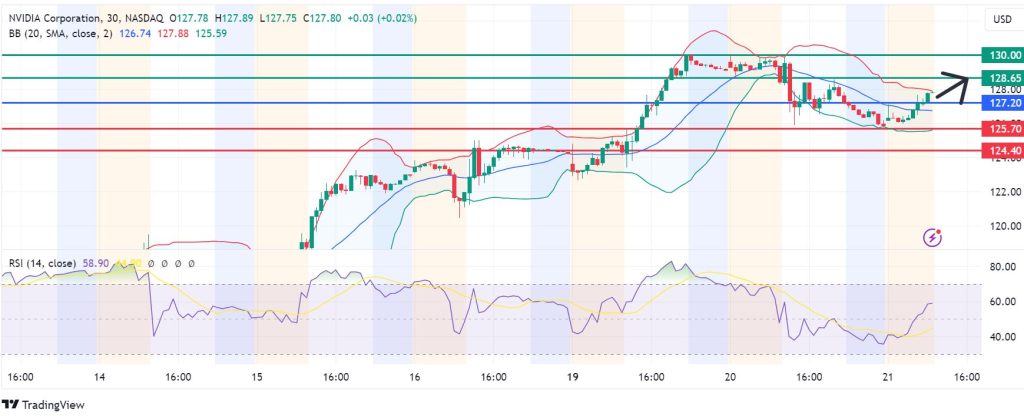This screenshot has height=416, width=1024.
Task: Select the BB (20, SMA, close, 2) indicator legend
Action: [62, 33]
